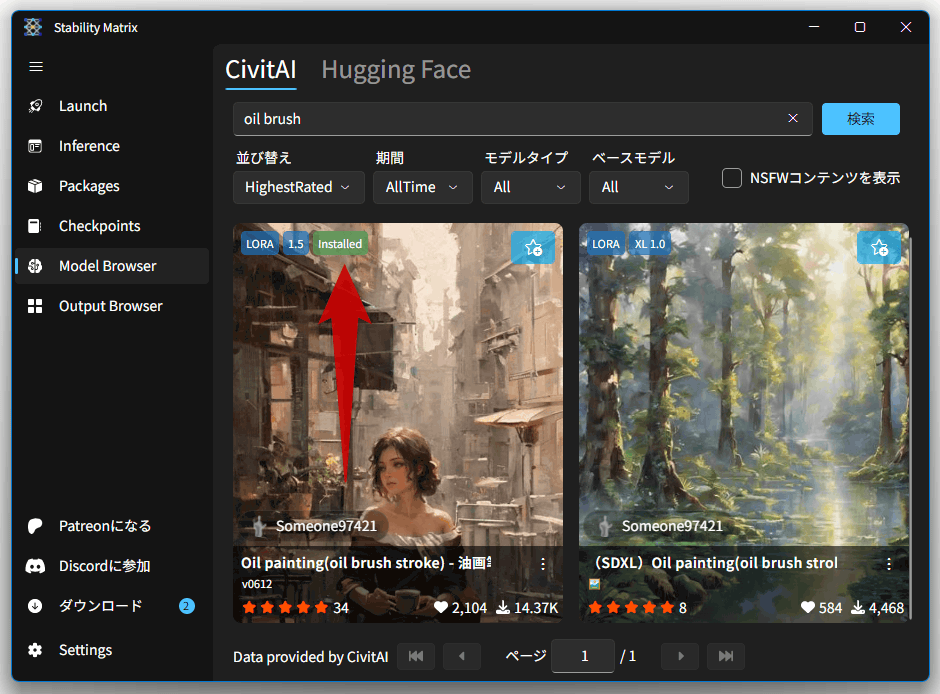Open more options on Oil painting 1.5 card

[x=543, y=564]
